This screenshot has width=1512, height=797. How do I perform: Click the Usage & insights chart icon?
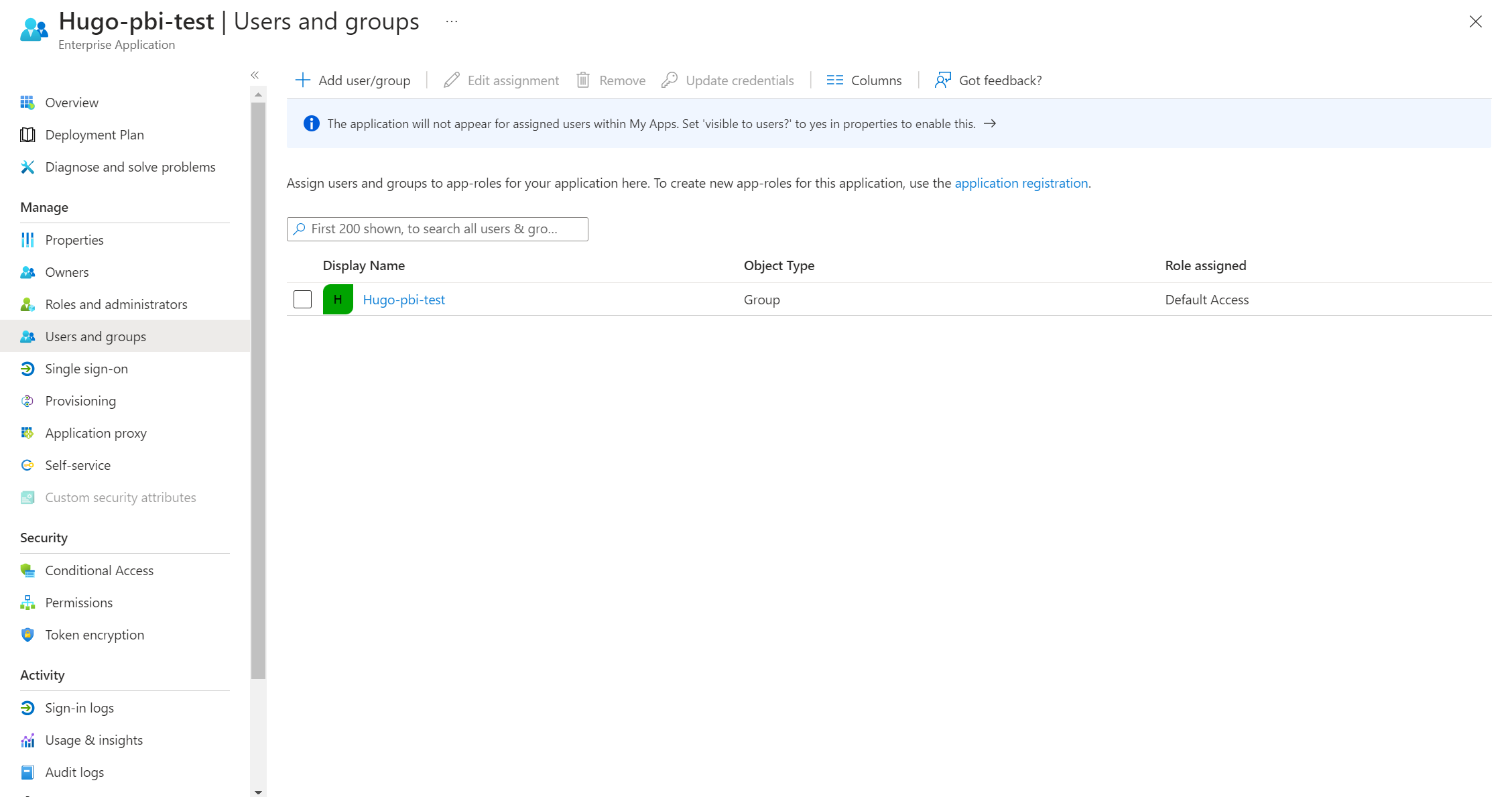point(27,740)
